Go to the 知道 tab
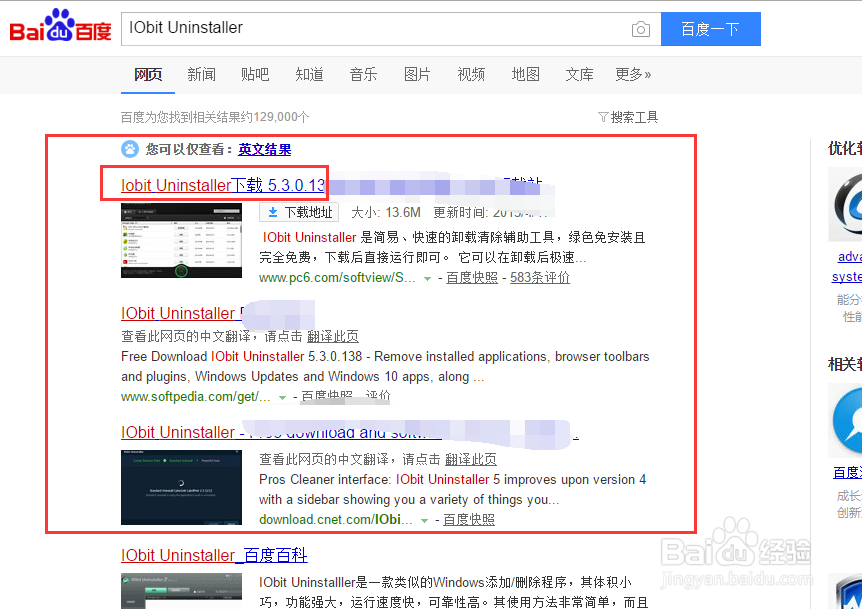This screenshot has height=609, width=862. tap(309, 74)
